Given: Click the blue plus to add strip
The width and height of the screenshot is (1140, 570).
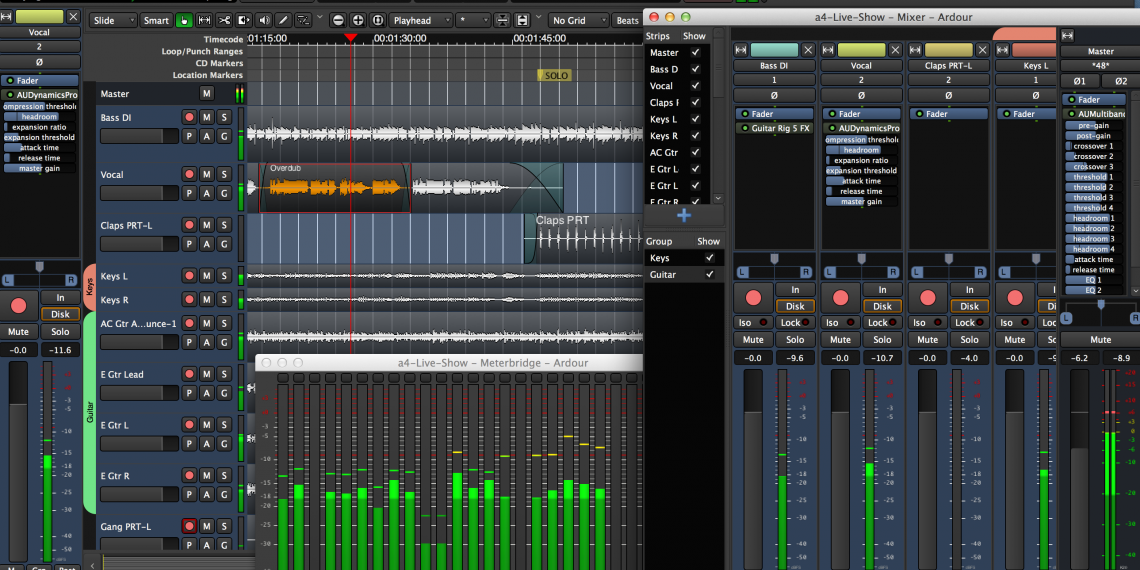Looking at the screenshot, I should click(684, 215).
